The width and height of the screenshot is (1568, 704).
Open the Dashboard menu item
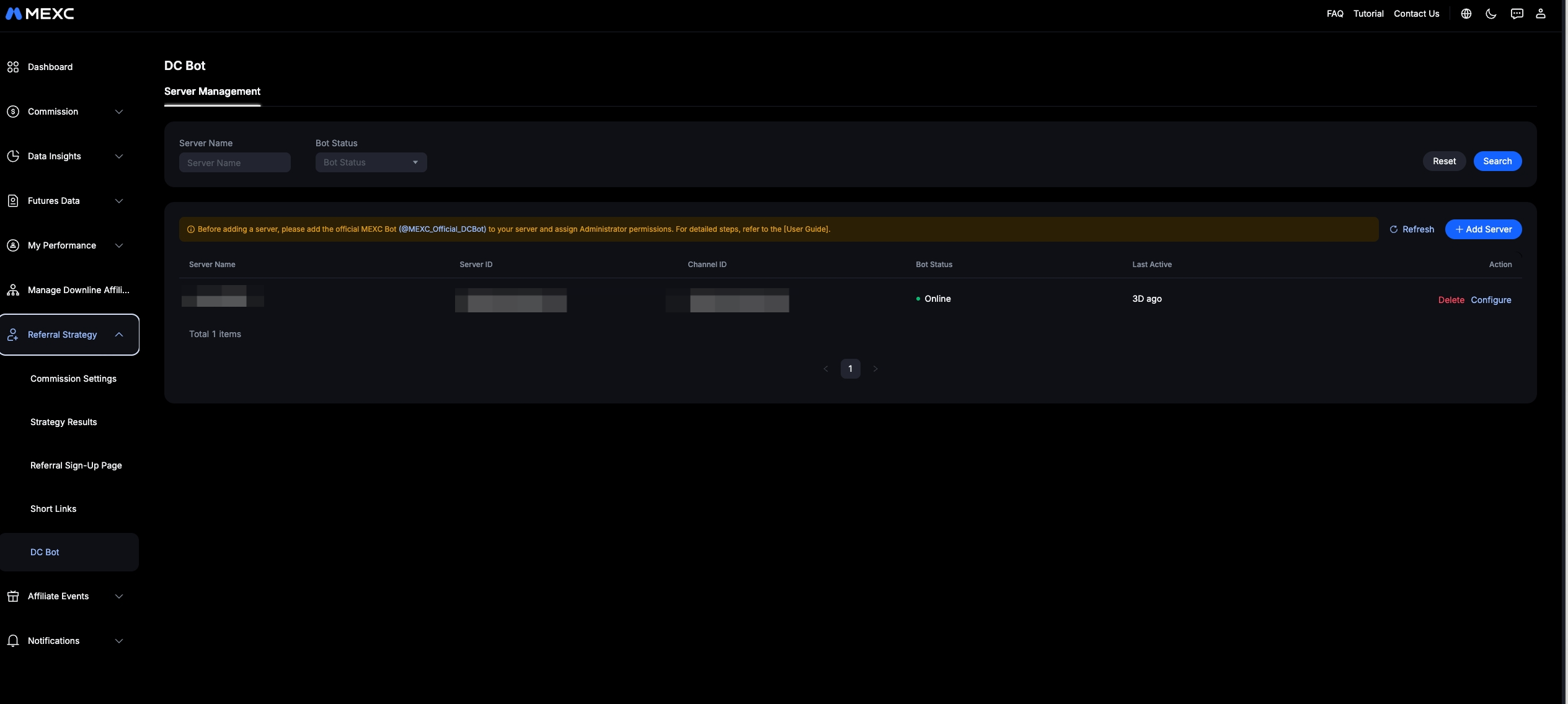tap(50, 67)
